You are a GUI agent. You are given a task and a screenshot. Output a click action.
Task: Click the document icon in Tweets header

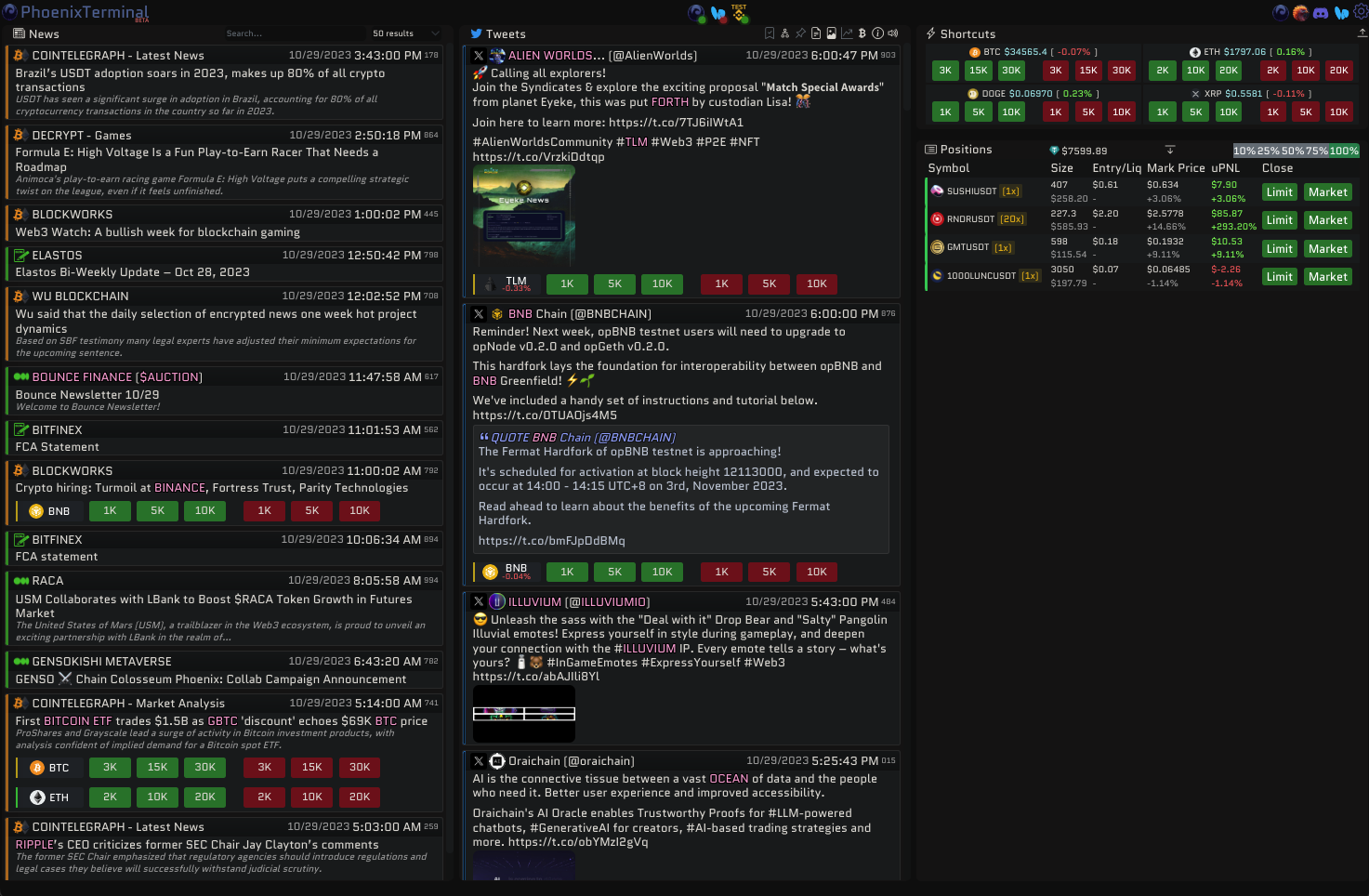click(816, 33)
